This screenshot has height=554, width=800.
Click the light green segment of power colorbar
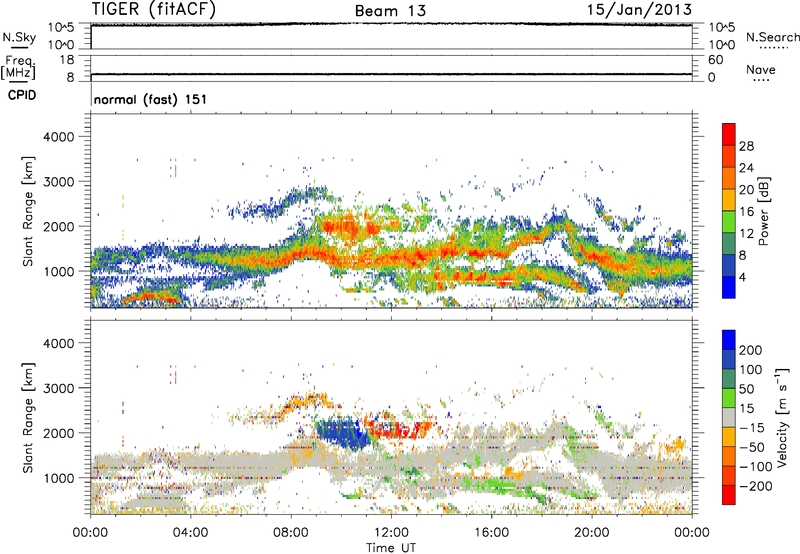pyautogui.click(x=729, y=222)
